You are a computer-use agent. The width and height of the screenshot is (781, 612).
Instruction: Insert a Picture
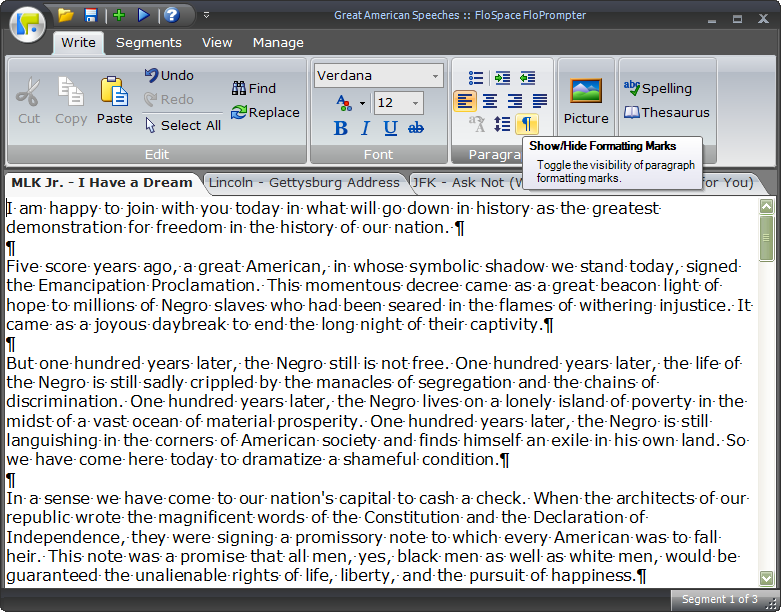coord(586,101)
